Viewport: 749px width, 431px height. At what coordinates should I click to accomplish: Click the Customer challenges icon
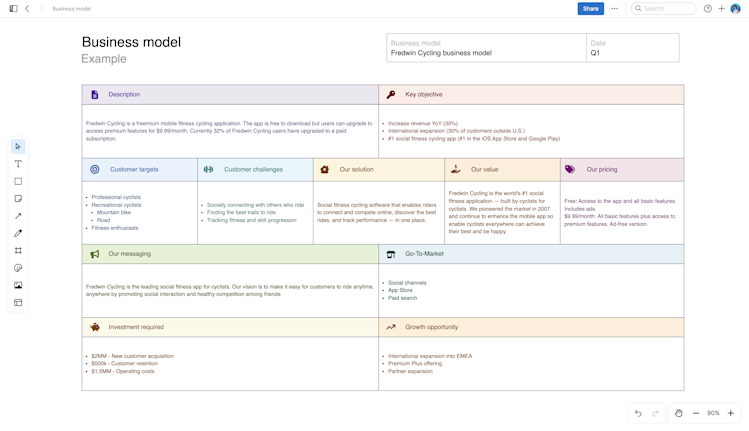click(208, 170)
